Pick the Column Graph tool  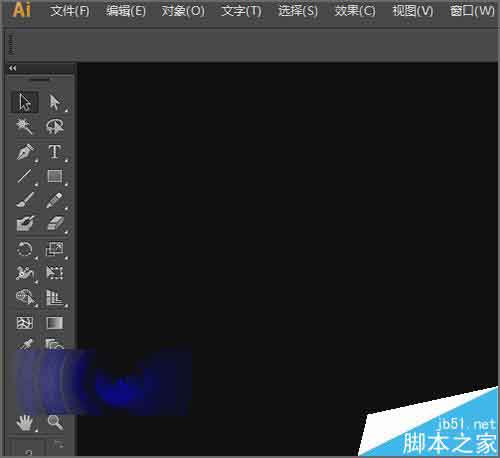pyautogui.click(x=54, y=297)
